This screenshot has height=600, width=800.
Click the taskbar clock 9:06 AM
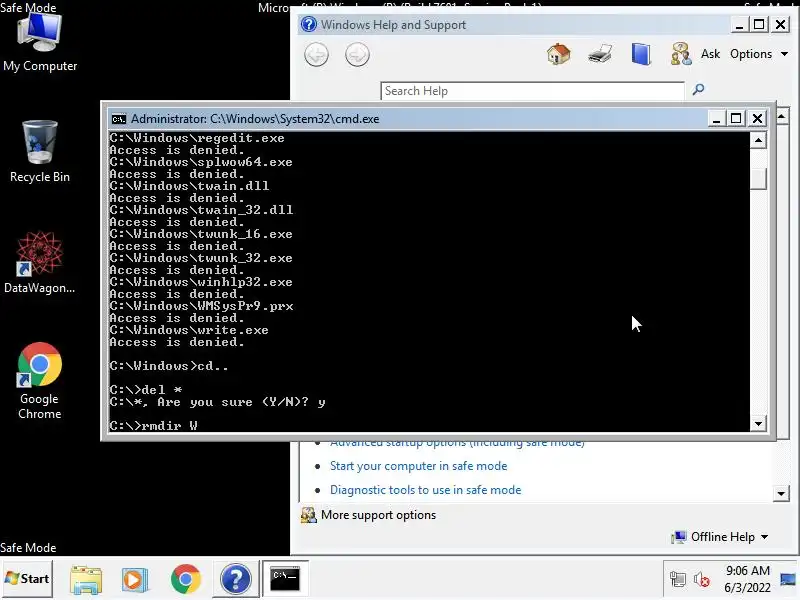(747, 570)
